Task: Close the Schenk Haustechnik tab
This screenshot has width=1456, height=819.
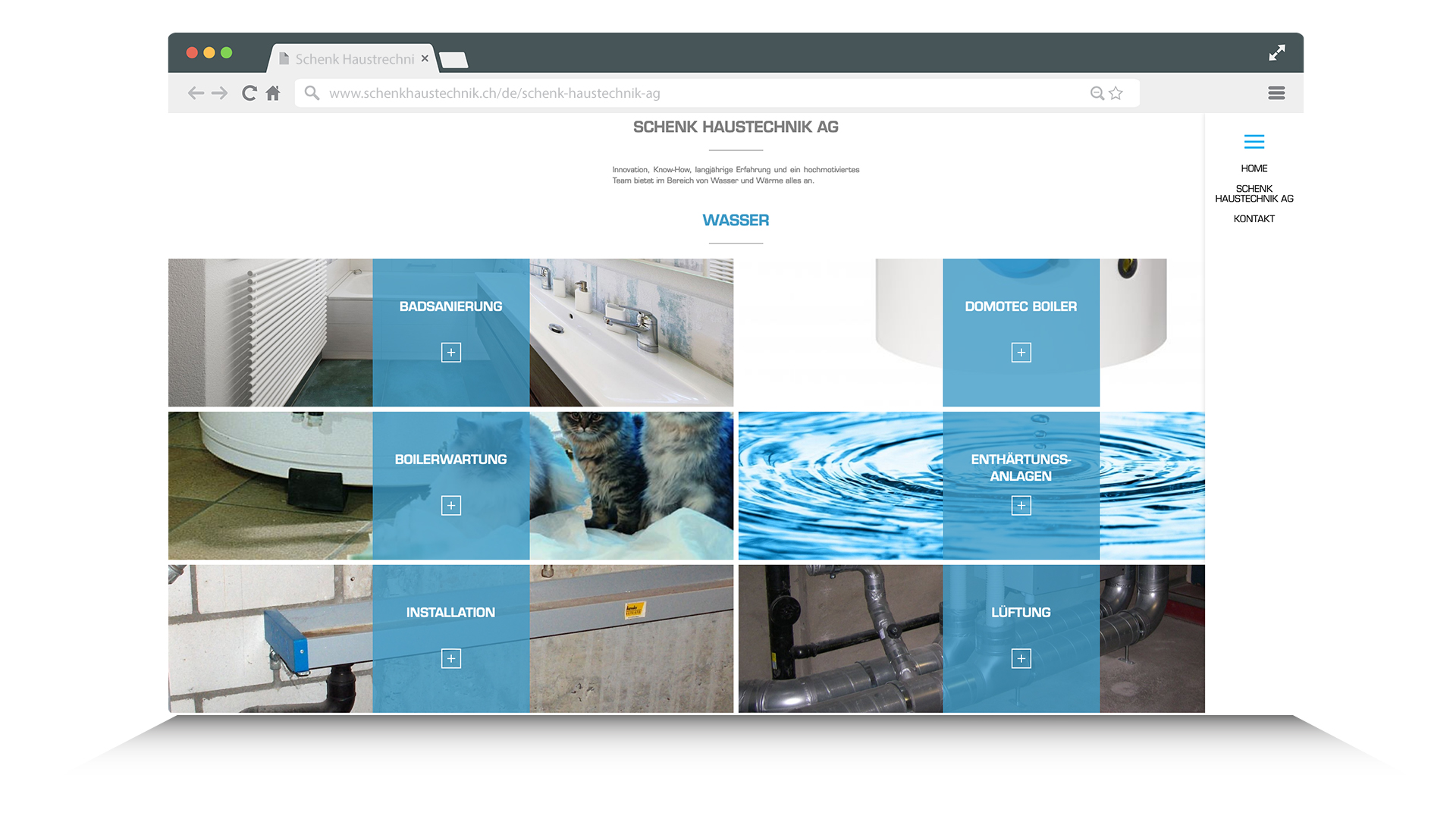Action: point(425,58)
